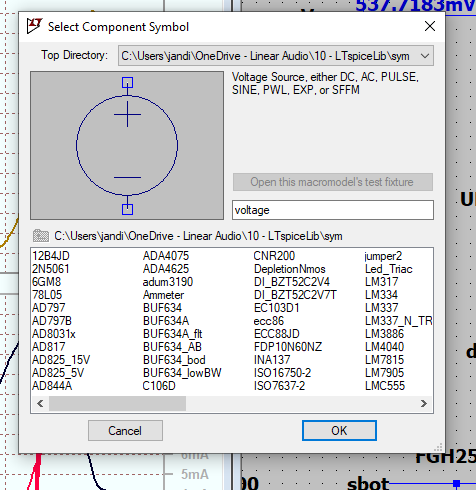The width and height of the screenshot is (476, 490).
Task: Select component LMC555
Action: tap(385, 386)
